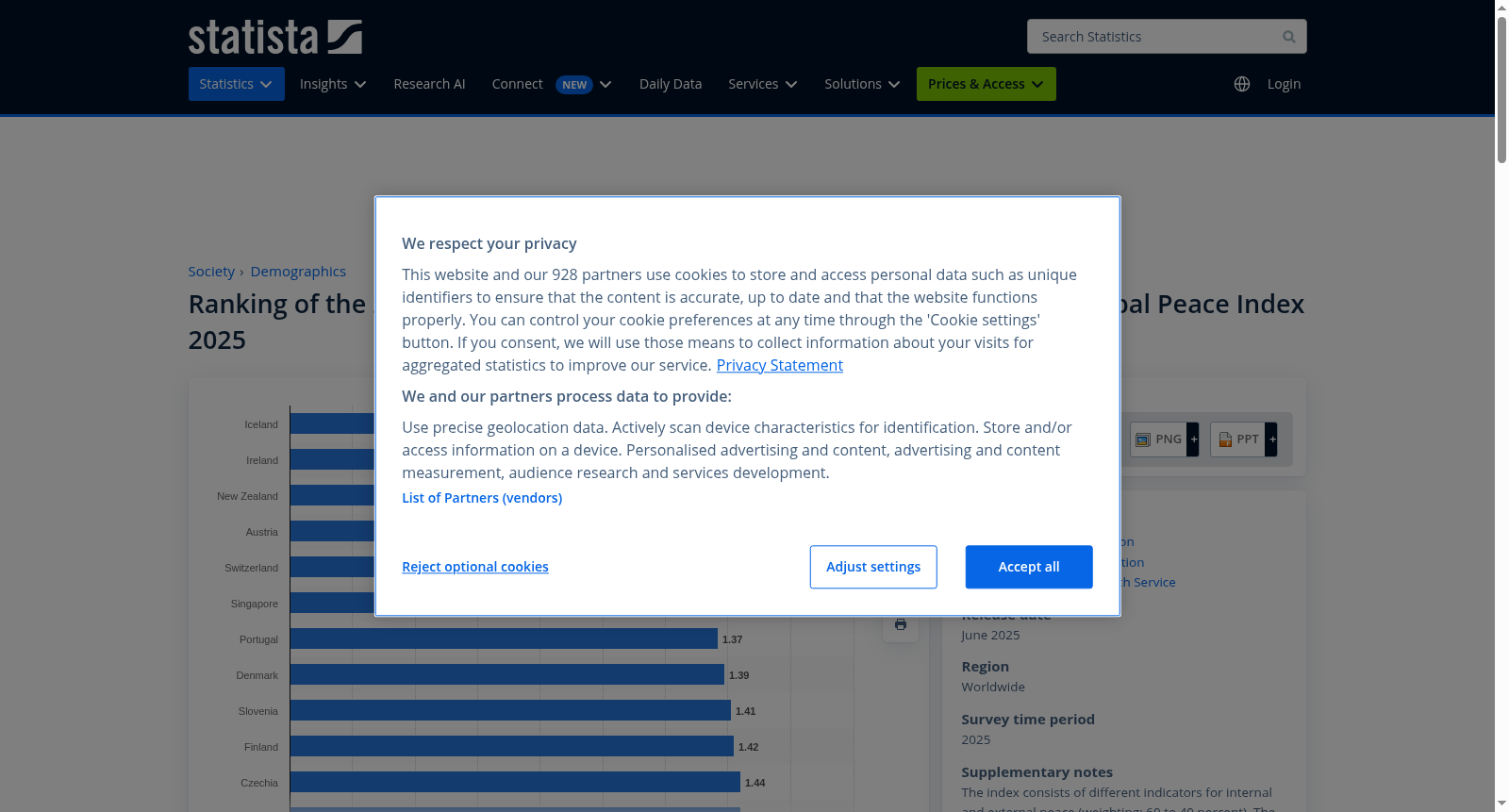Click the 1.39 value label
Image resolution: width=1509 pixels, height=812 pixels.
(x=739, y=675)
